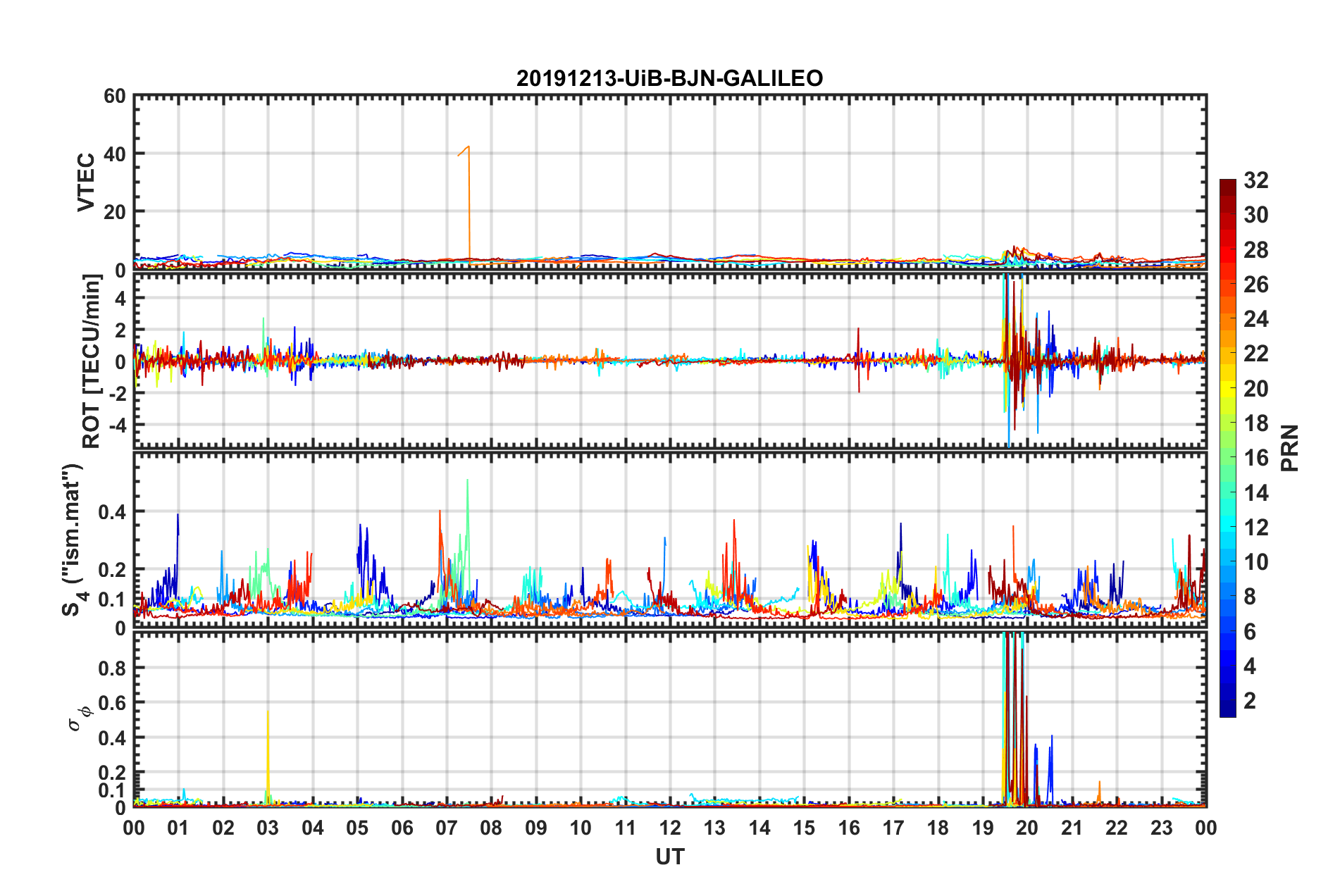This screenshot has height=896, width=1340.
Task: Click the UT x-axis label
Action: click(x=669, y=857)
